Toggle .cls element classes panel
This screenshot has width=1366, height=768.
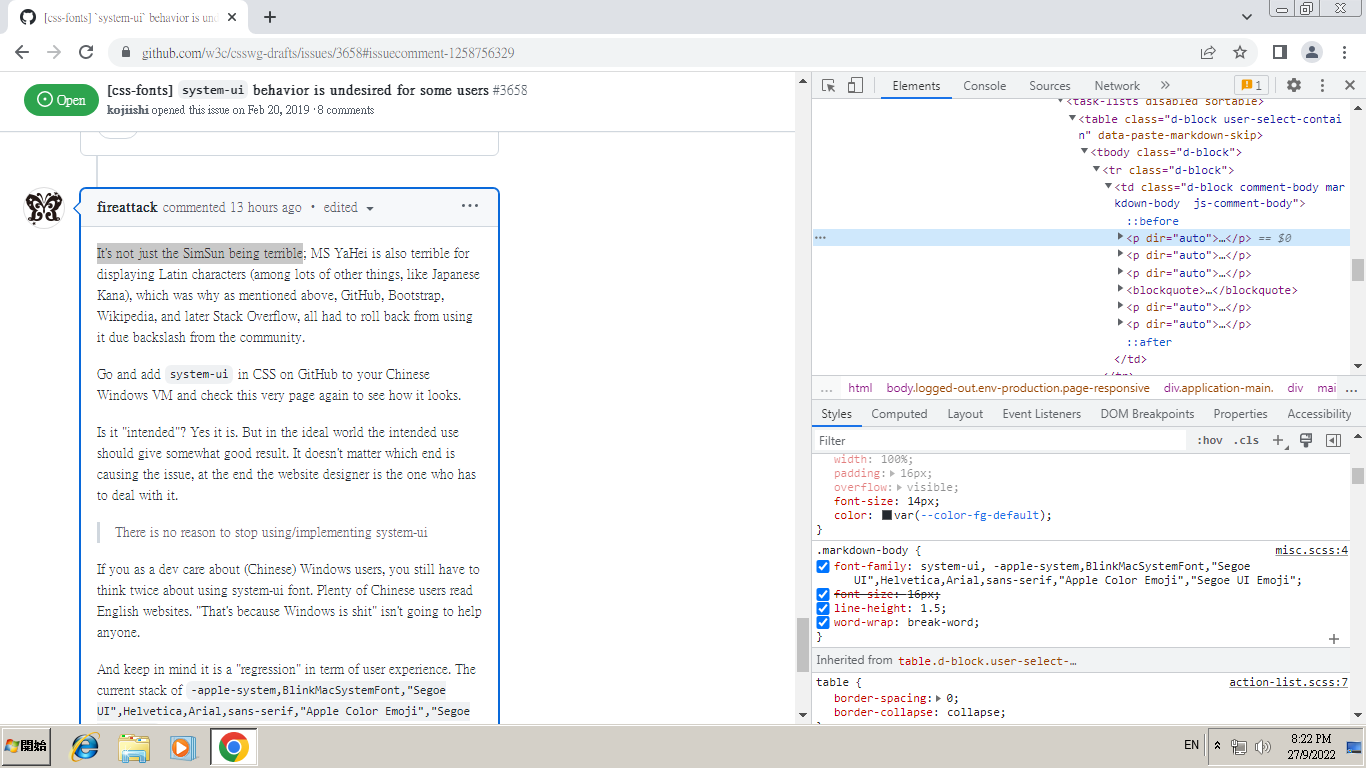[1246, 440]
